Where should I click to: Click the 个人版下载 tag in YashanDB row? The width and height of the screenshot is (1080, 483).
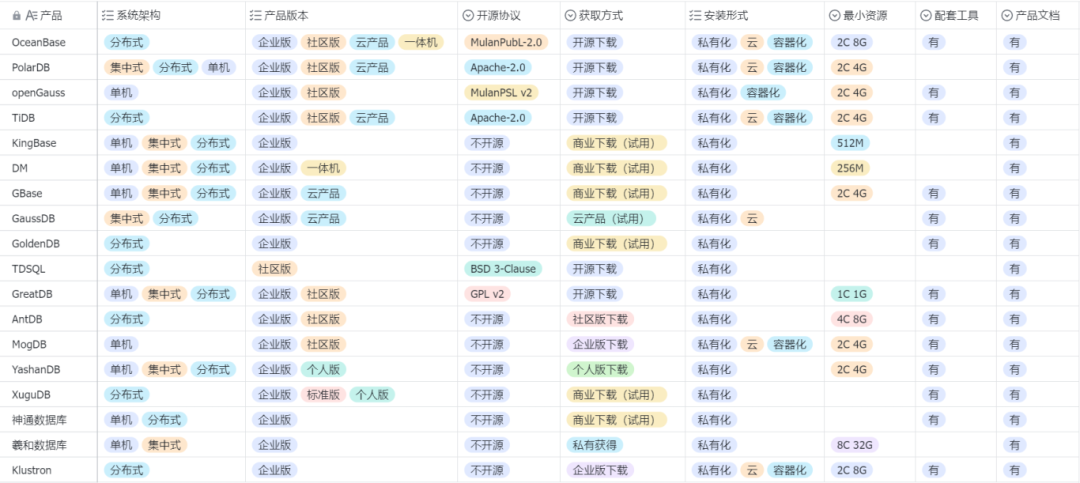tap(600, 369)
